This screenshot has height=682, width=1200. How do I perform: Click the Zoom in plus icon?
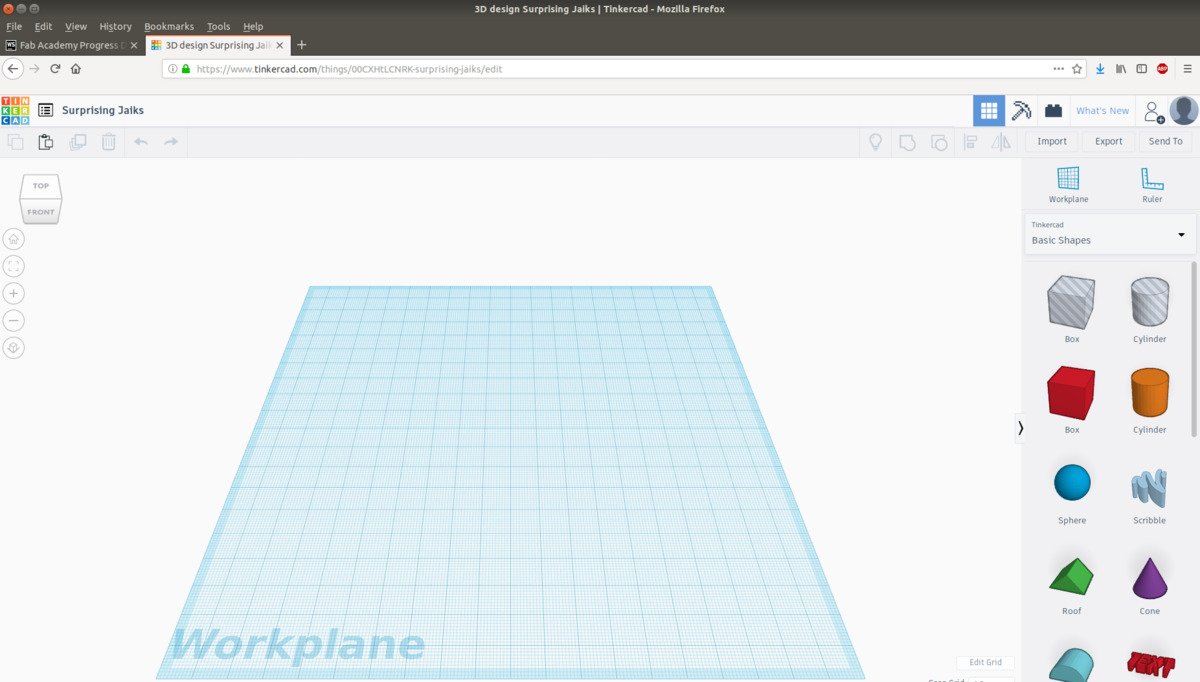pyautogui.click(x=14, y=294)
